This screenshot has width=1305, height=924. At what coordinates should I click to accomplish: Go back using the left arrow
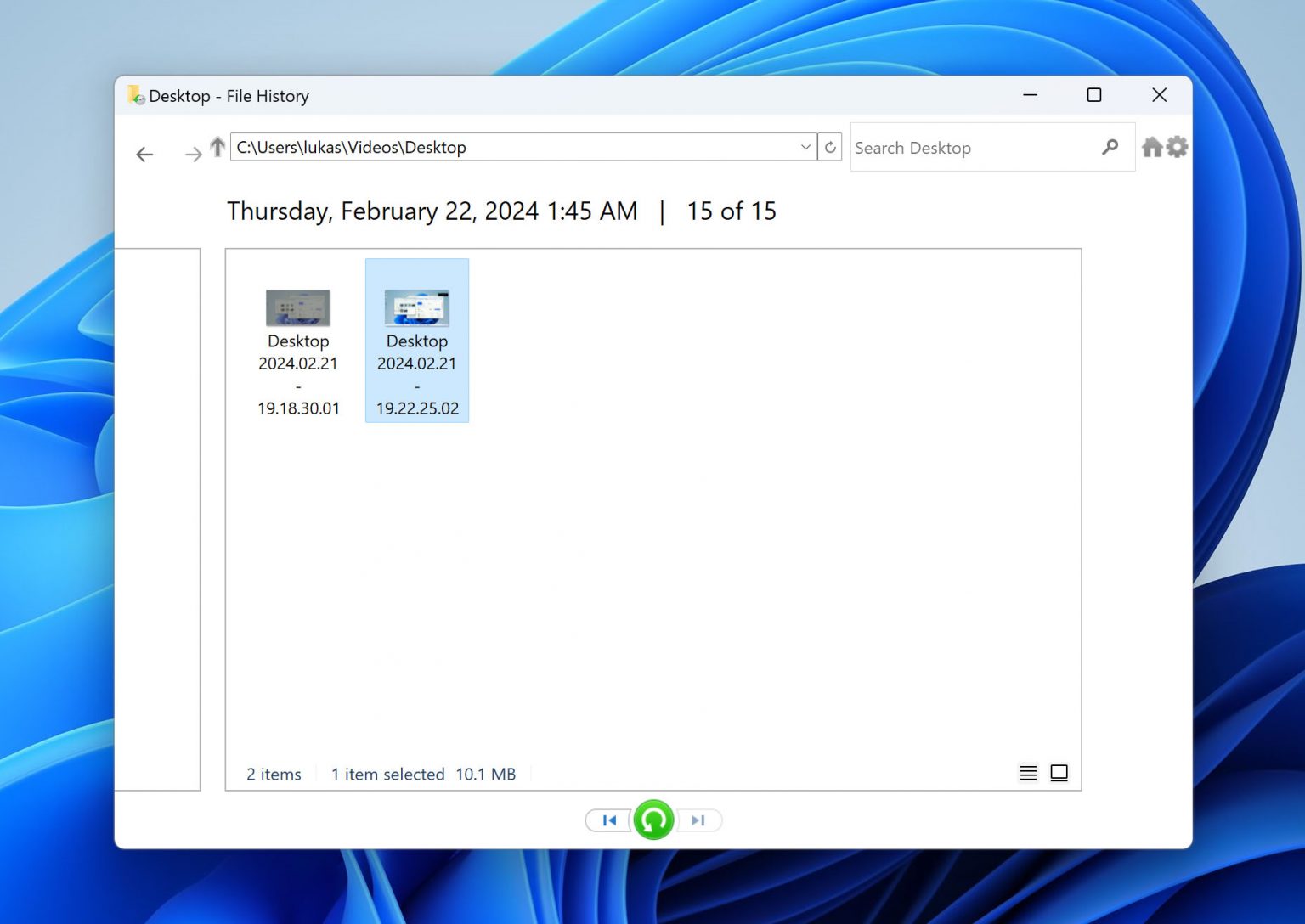144,154
